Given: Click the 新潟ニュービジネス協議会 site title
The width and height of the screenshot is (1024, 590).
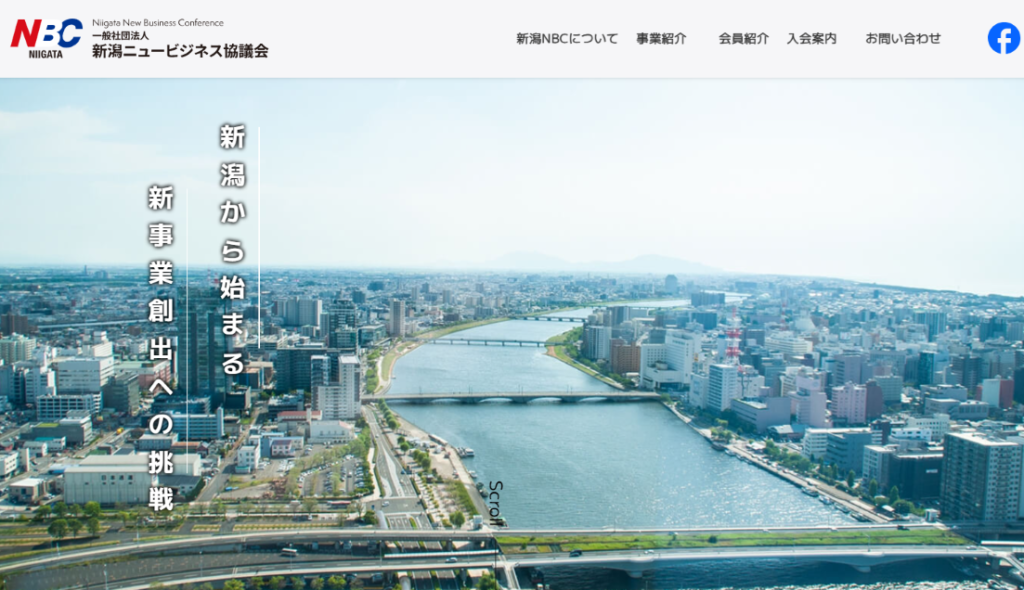Looking at the screenshot, I should coord(180,51).
